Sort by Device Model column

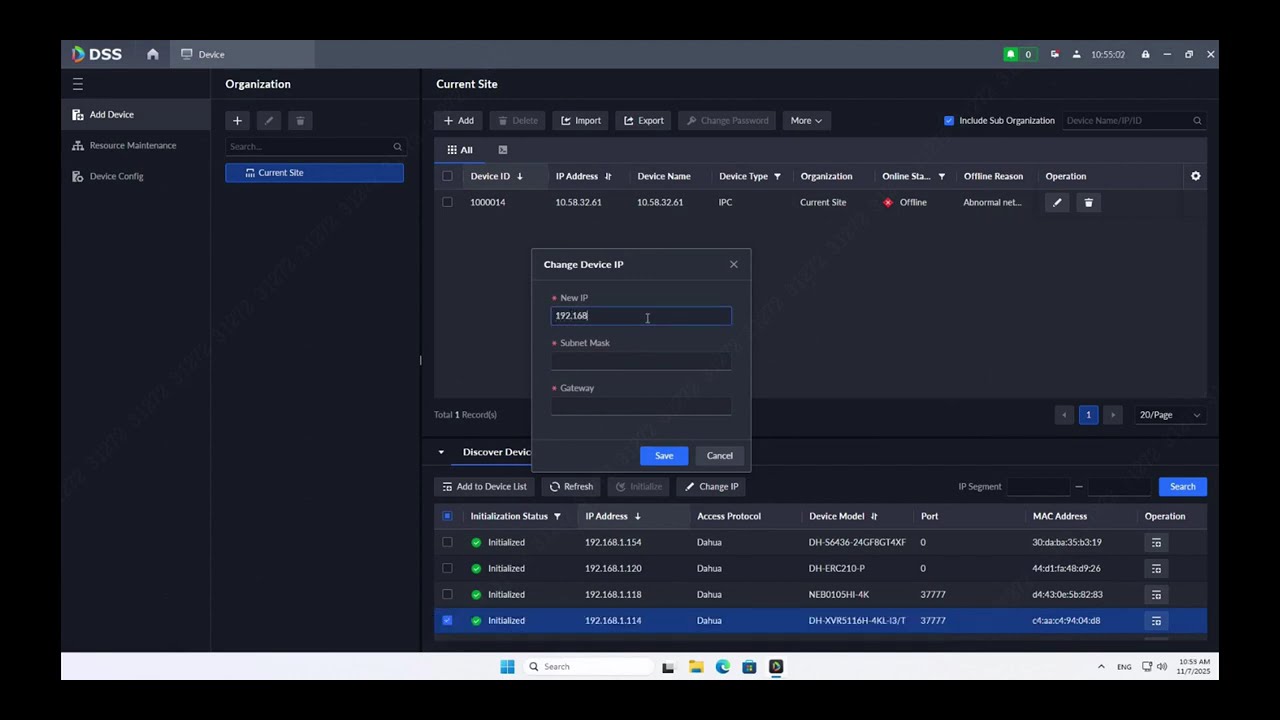(x=874, y=517)
